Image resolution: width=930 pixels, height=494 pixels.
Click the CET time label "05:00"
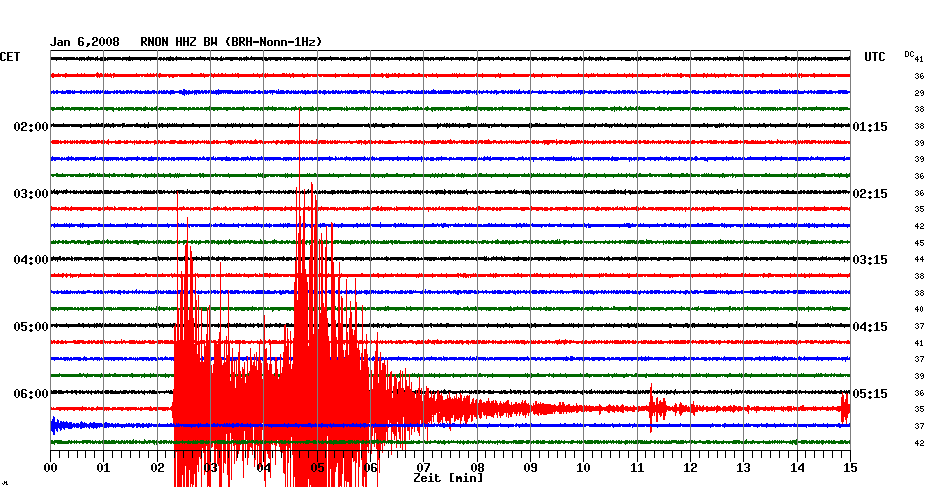point(31,327)
